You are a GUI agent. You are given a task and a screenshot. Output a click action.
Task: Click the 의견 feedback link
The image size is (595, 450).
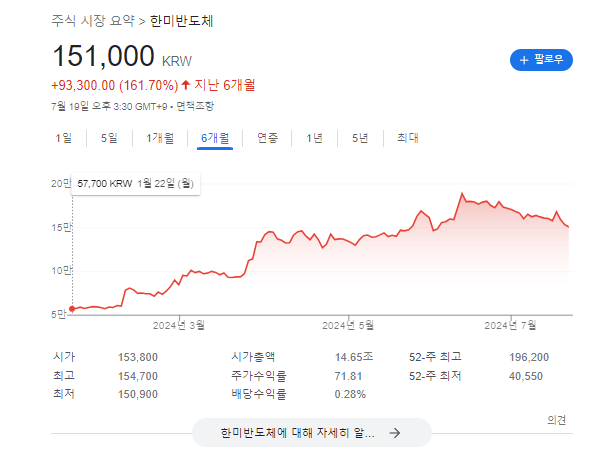pyautogui.click(x=557, y=420)
